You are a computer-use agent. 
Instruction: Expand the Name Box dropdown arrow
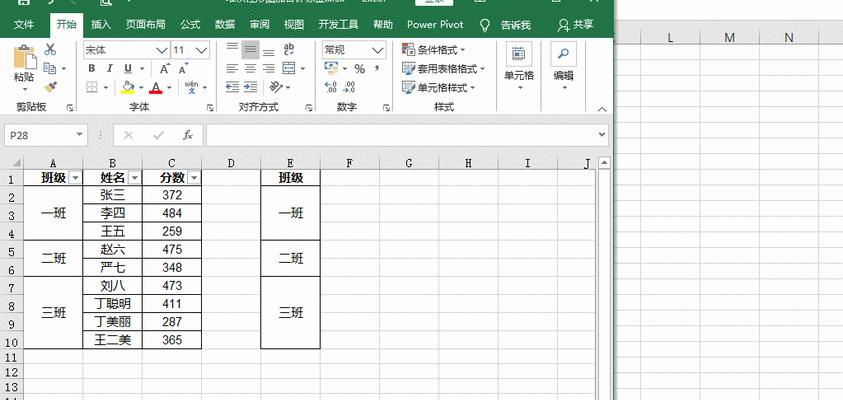coord(80,135)
